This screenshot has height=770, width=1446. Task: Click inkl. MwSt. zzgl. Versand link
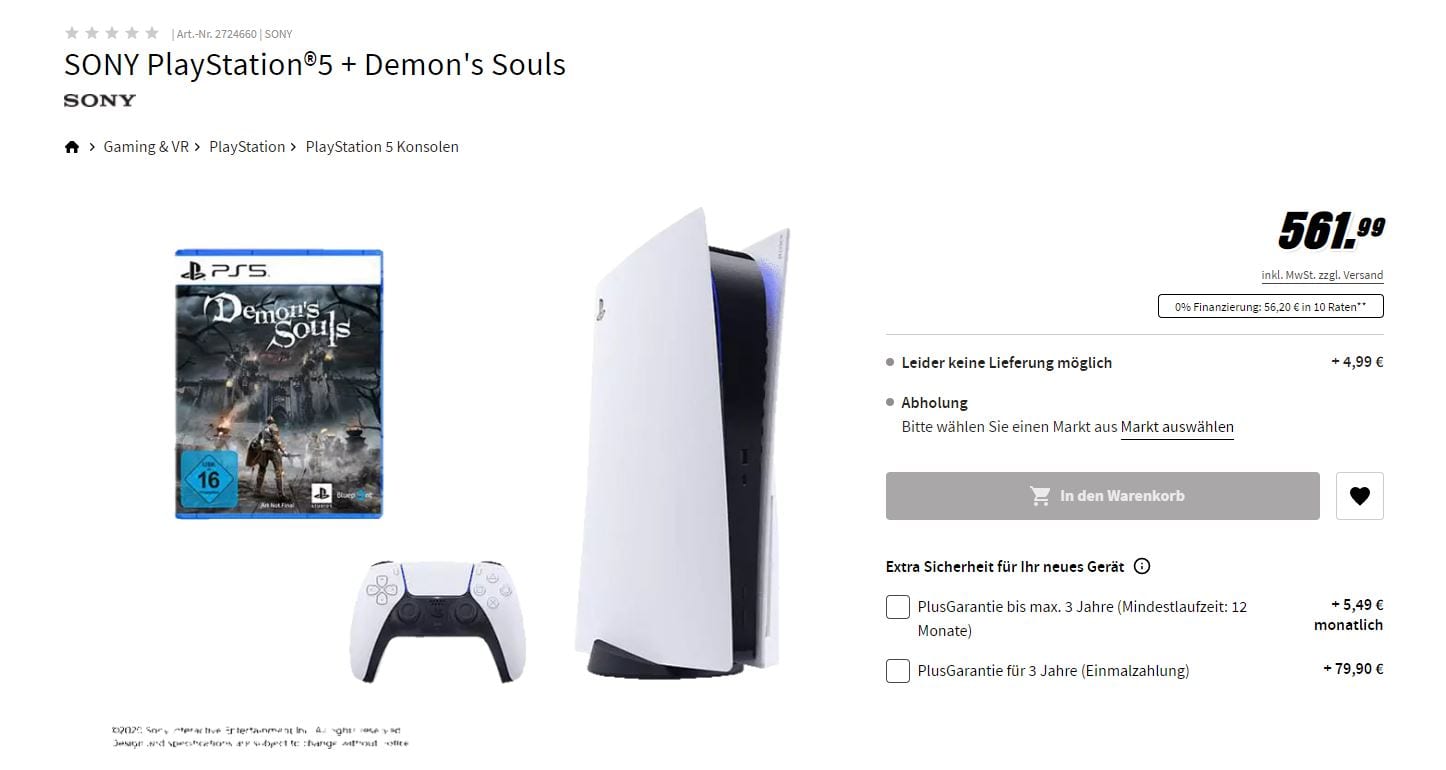[x=1322, y=275]
